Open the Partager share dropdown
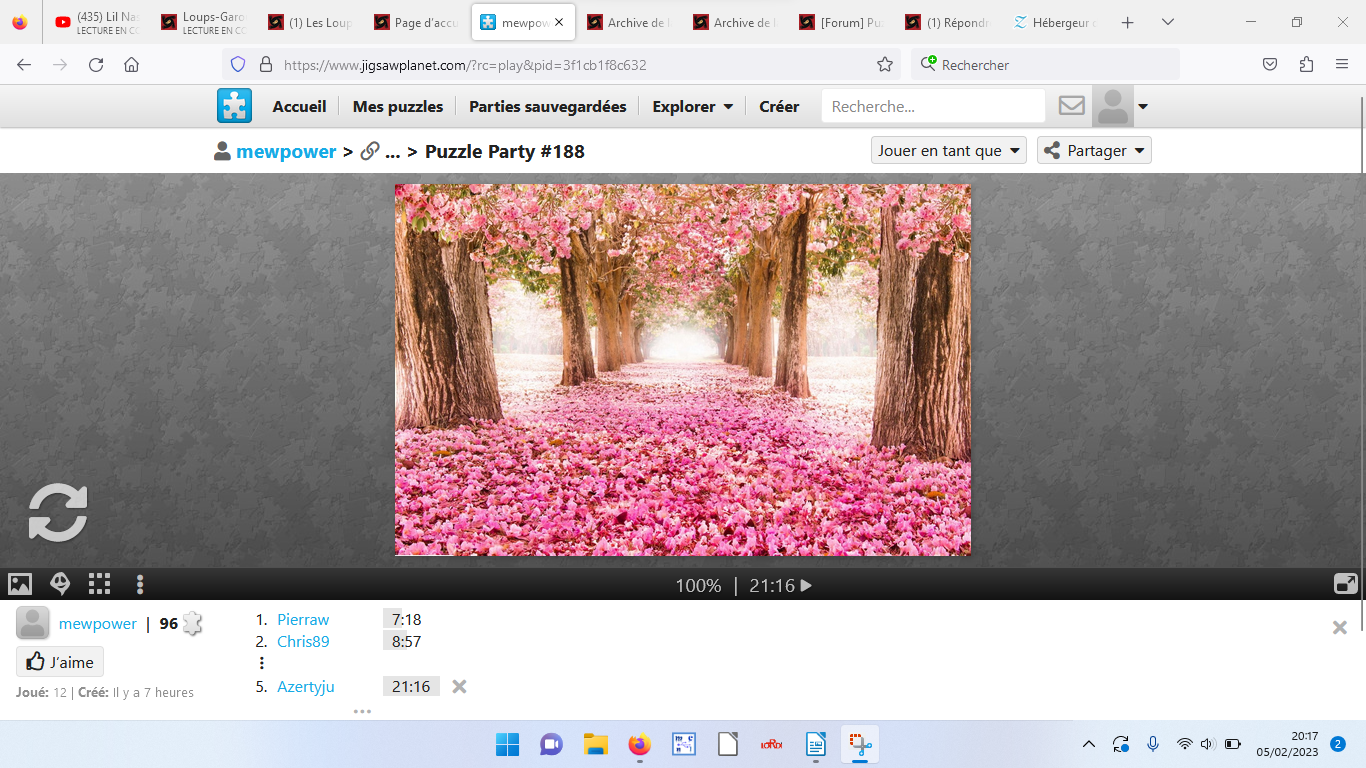Viewport: 1366px width, 768px height. [x=1094, y=150]
